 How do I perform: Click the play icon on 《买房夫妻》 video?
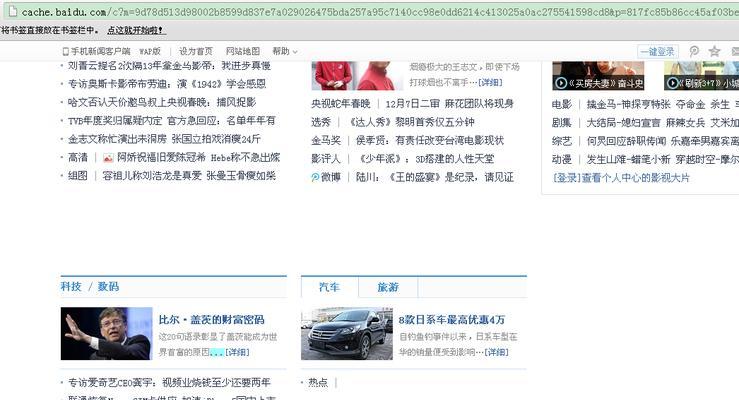(561, 83)
